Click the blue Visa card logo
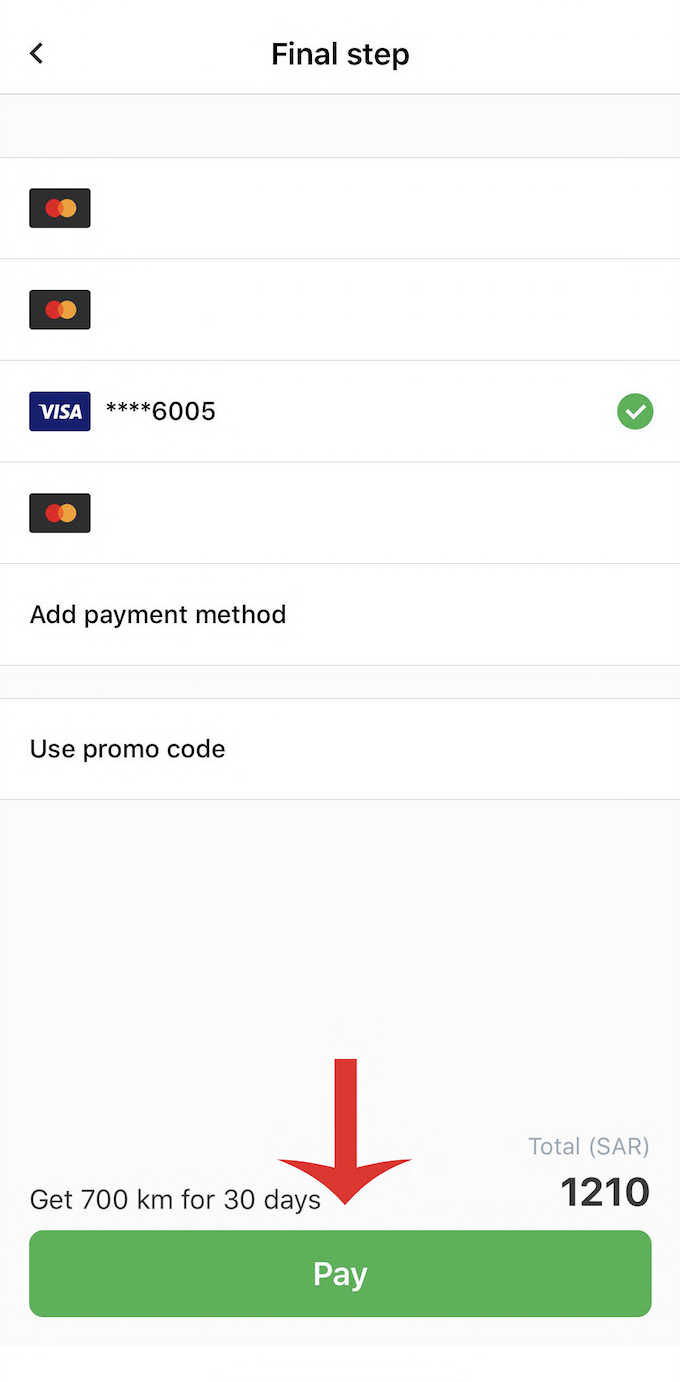The width and height of the screenshot is (680, 1382). coord(60,411)
